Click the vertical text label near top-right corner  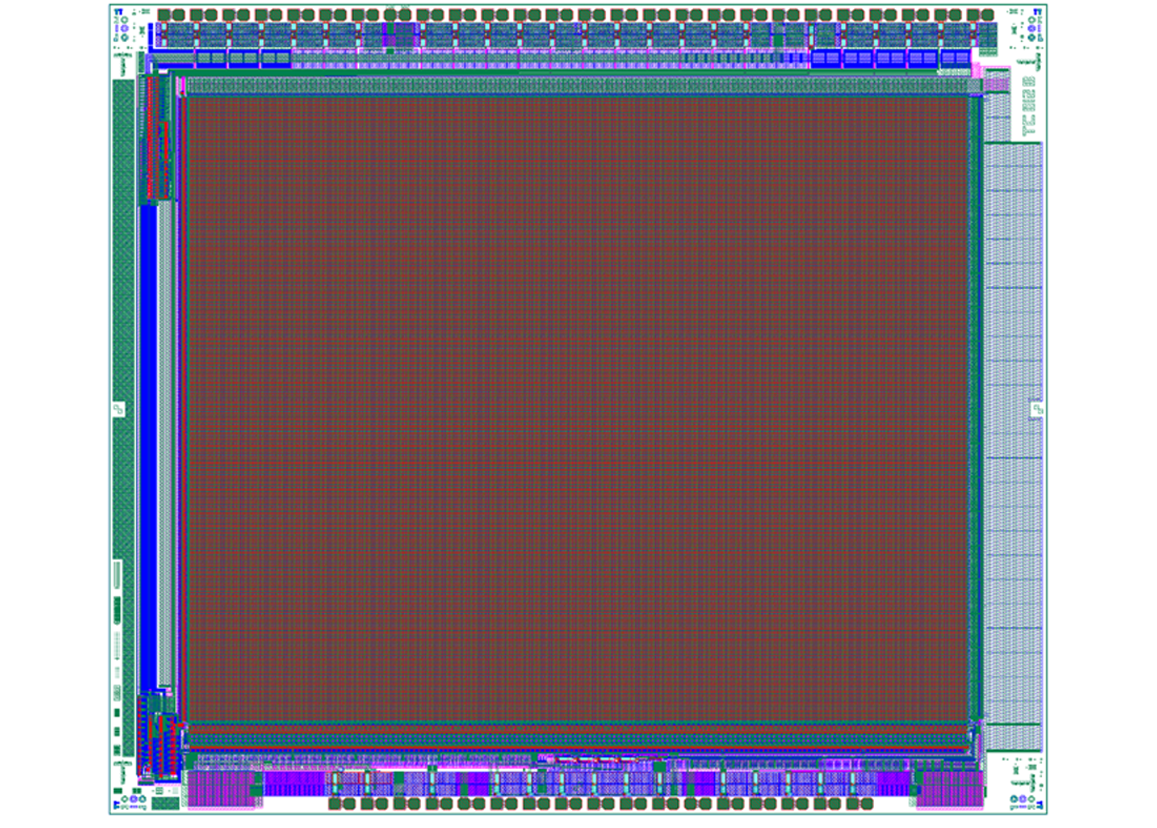[1029, 107]
